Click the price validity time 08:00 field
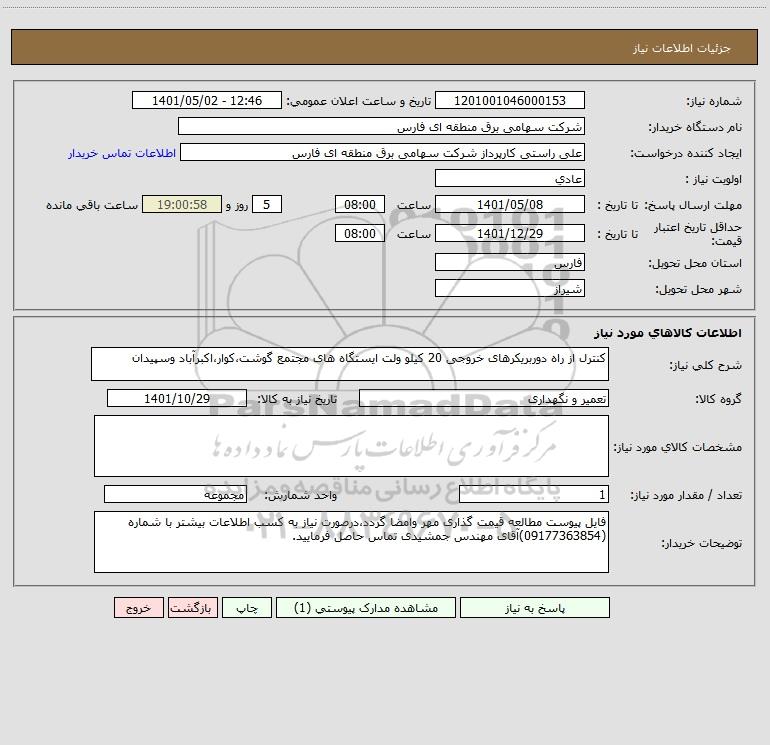 click(x=359, y=233)
